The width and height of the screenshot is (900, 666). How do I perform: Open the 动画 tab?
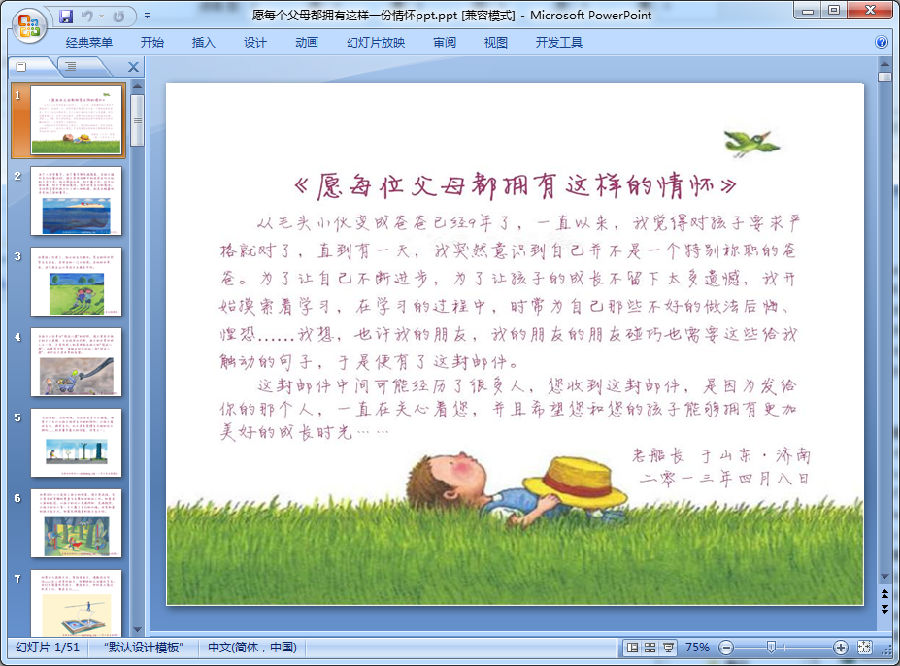click(x=306, y=42)
